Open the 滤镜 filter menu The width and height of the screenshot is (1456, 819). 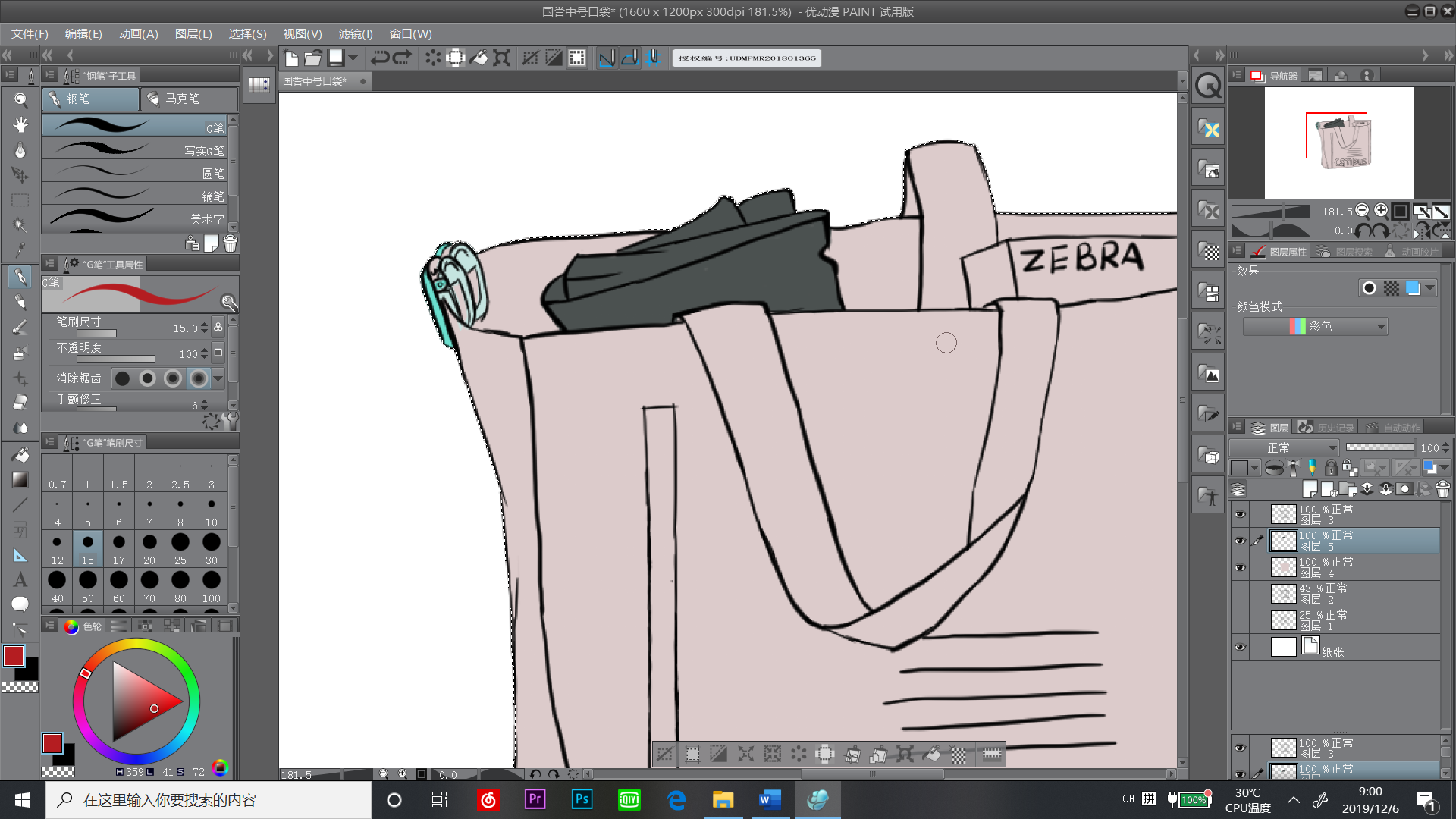(356, 33)
